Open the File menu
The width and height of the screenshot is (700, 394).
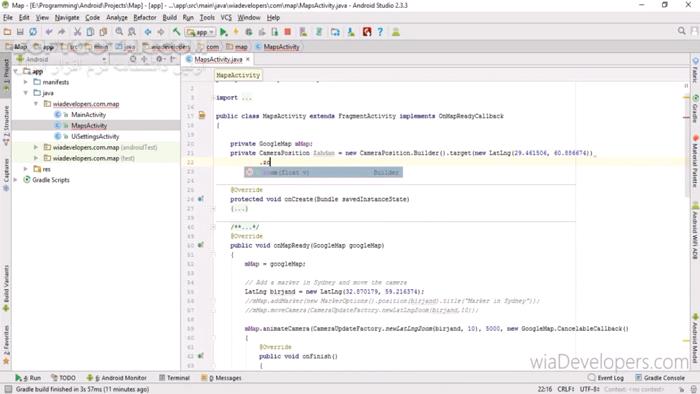pyautogui.click(x=8, y=17)
